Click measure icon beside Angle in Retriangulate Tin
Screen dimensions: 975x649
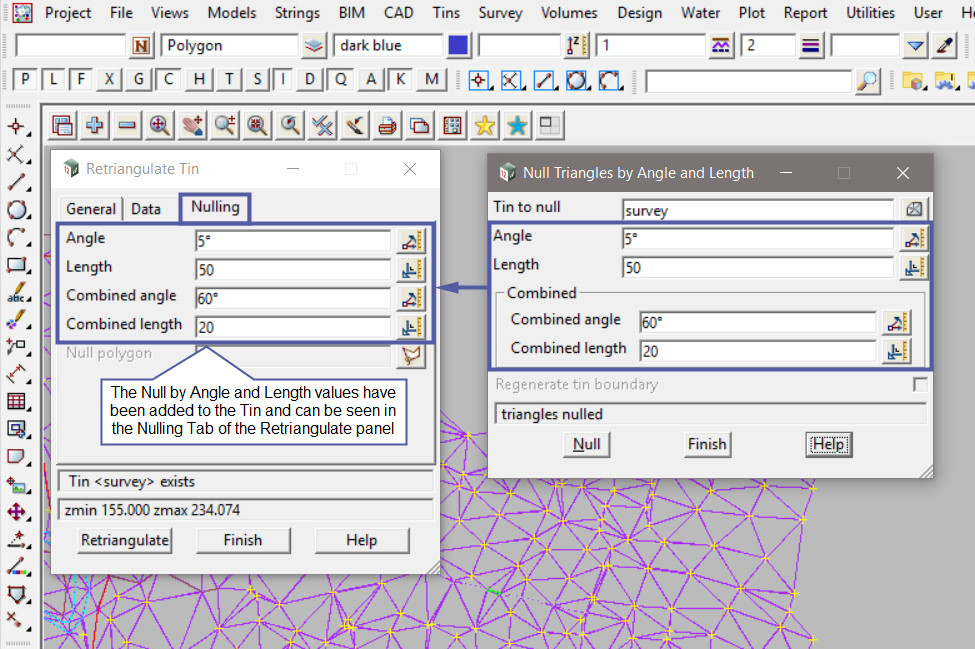(x=410, y=241)
